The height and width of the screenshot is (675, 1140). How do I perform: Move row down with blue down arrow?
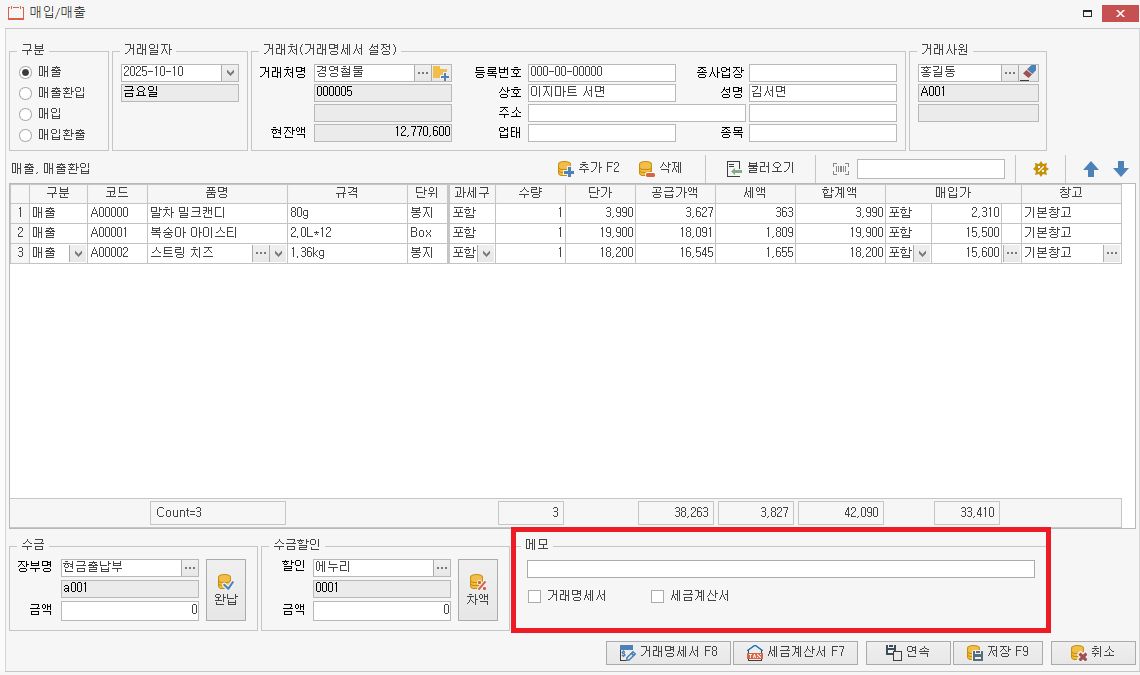click(x=1121, y=169)
